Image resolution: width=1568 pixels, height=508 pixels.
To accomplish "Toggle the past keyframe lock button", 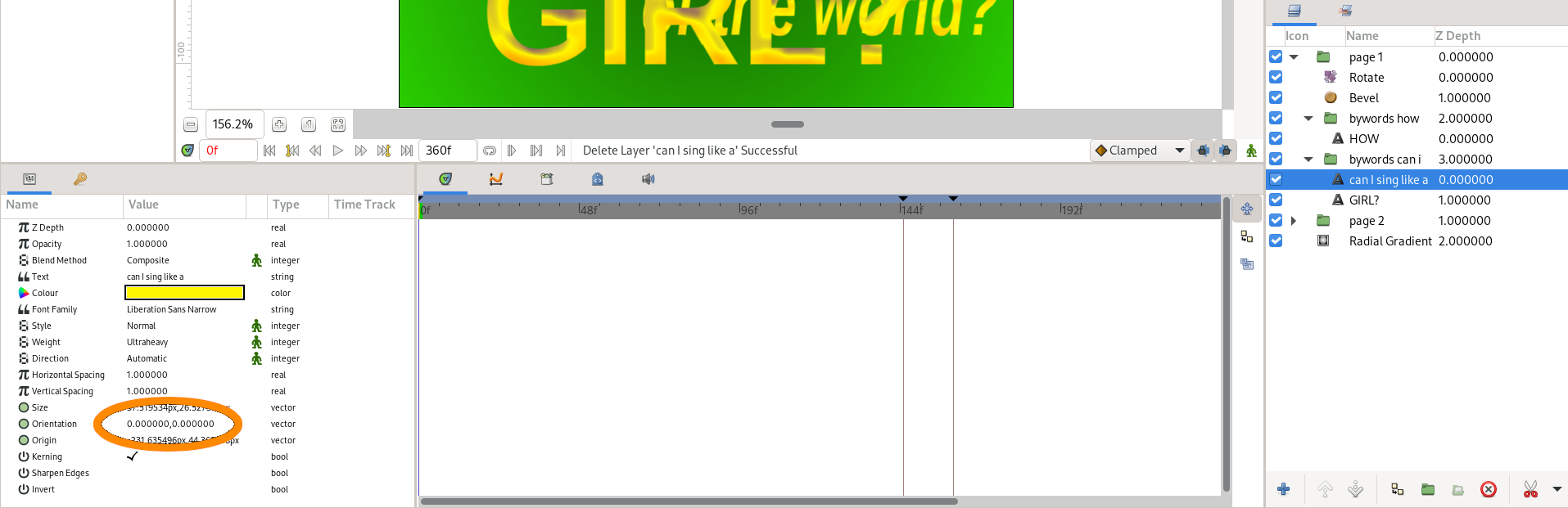I will [x=1203, y=151].
